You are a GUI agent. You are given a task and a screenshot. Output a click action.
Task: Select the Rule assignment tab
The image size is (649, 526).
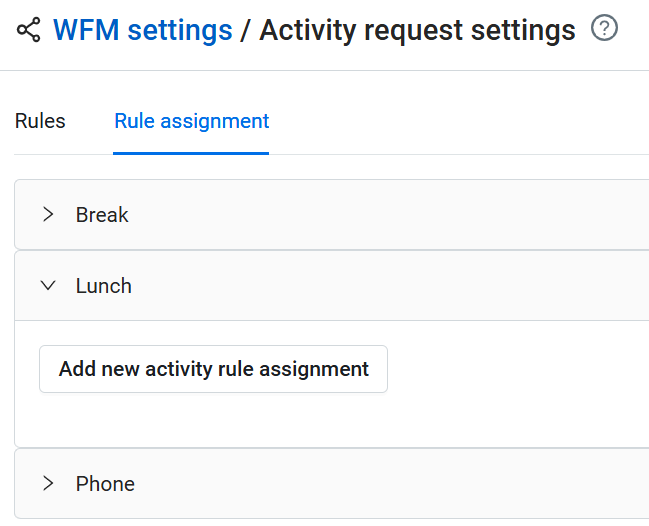[x=191, y=121]
